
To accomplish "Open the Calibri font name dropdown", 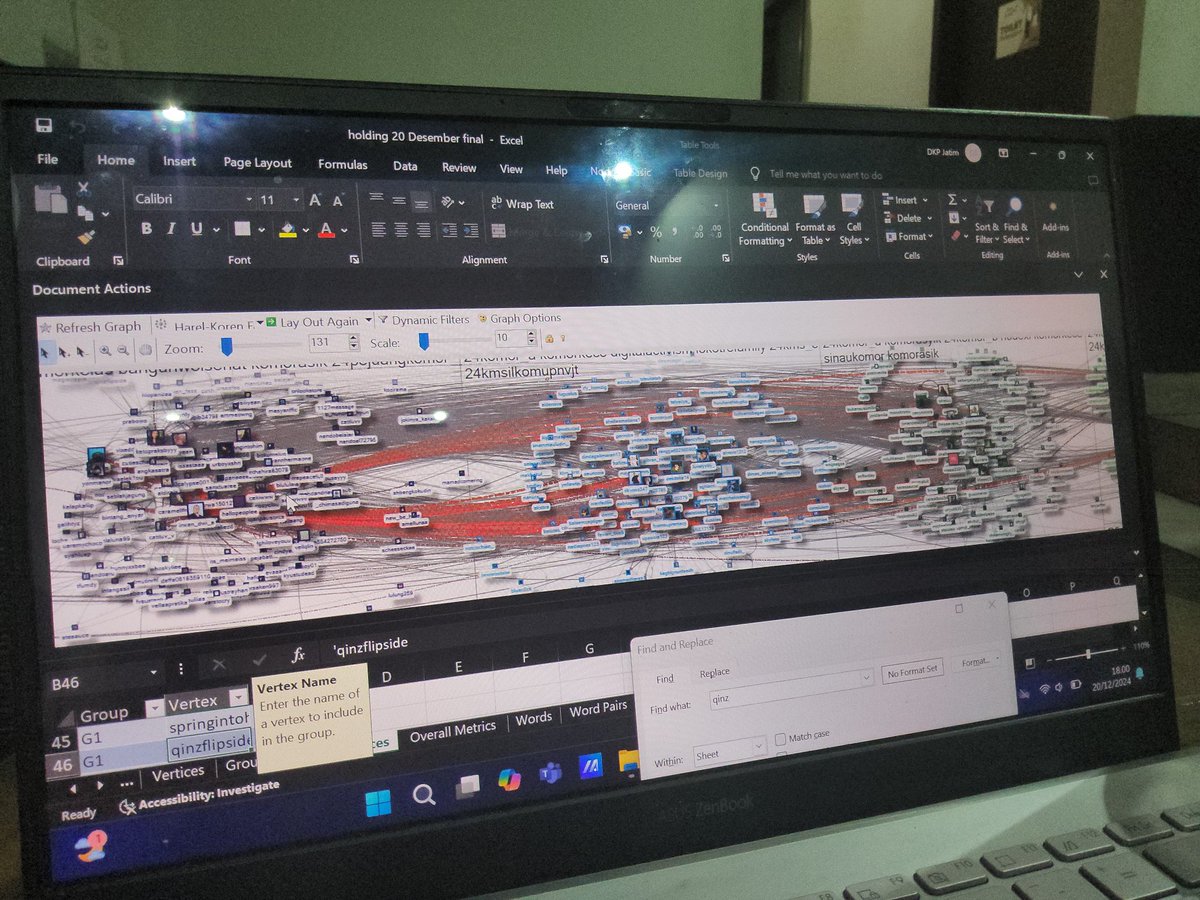I will tap(249, 200).
